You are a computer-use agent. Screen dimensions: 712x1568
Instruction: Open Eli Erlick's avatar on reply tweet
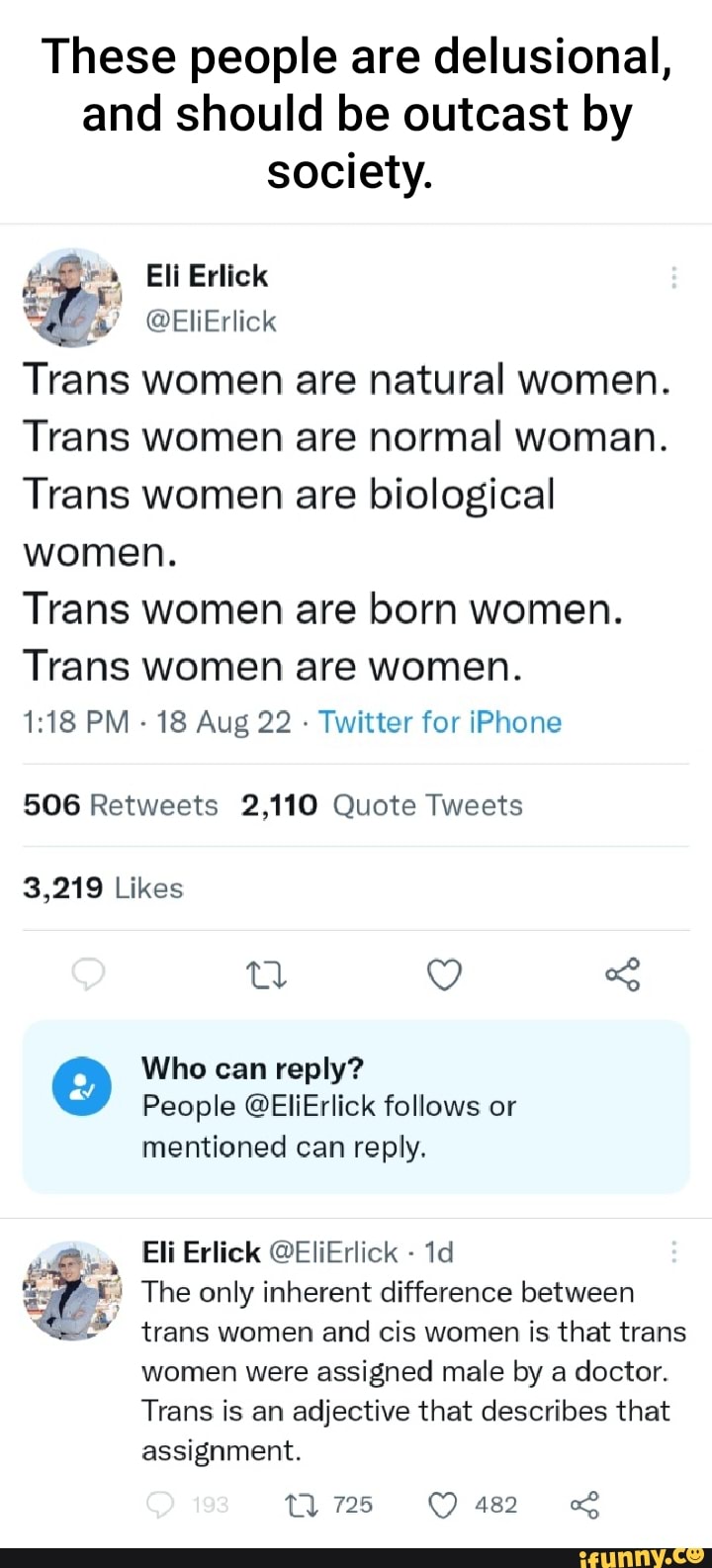click(72, 1290)
